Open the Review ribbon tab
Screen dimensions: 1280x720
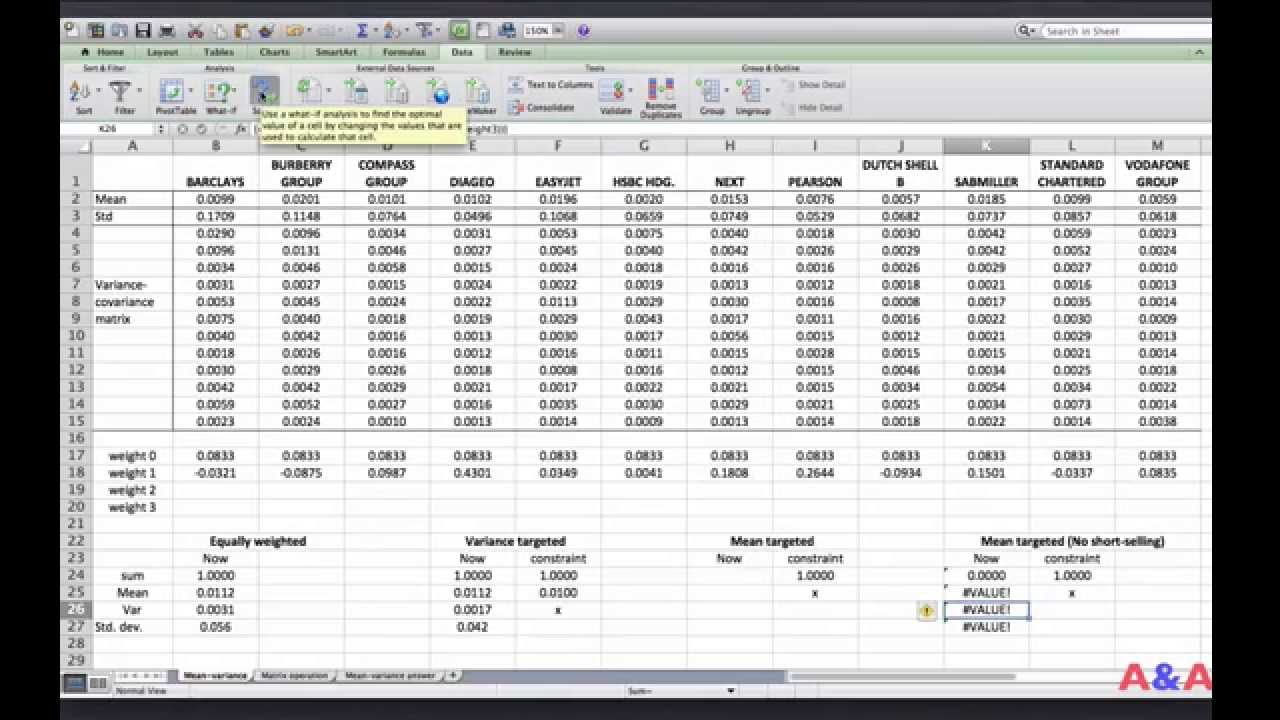click(515, 52)
